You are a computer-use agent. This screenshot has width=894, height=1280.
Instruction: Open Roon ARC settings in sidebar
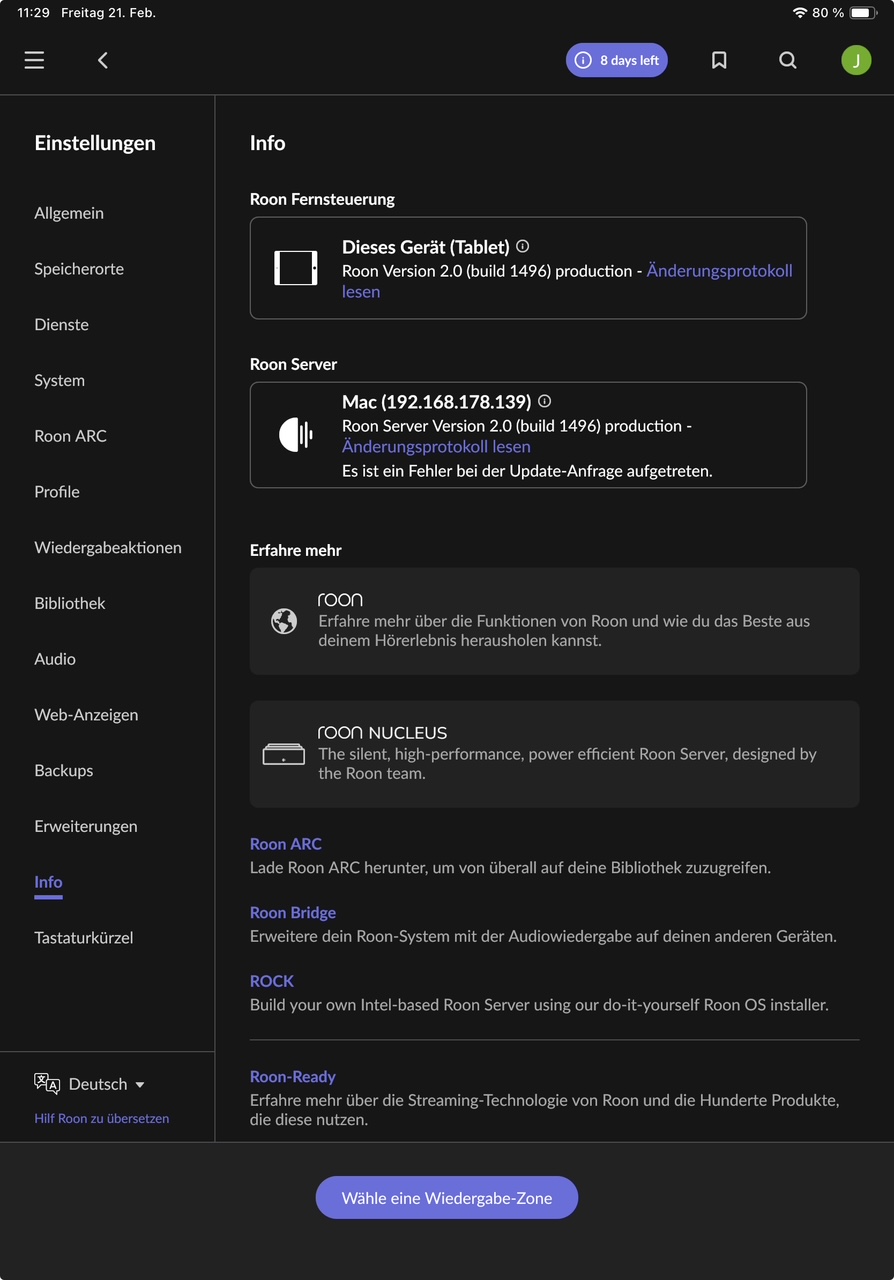click(x=70, y=436)
